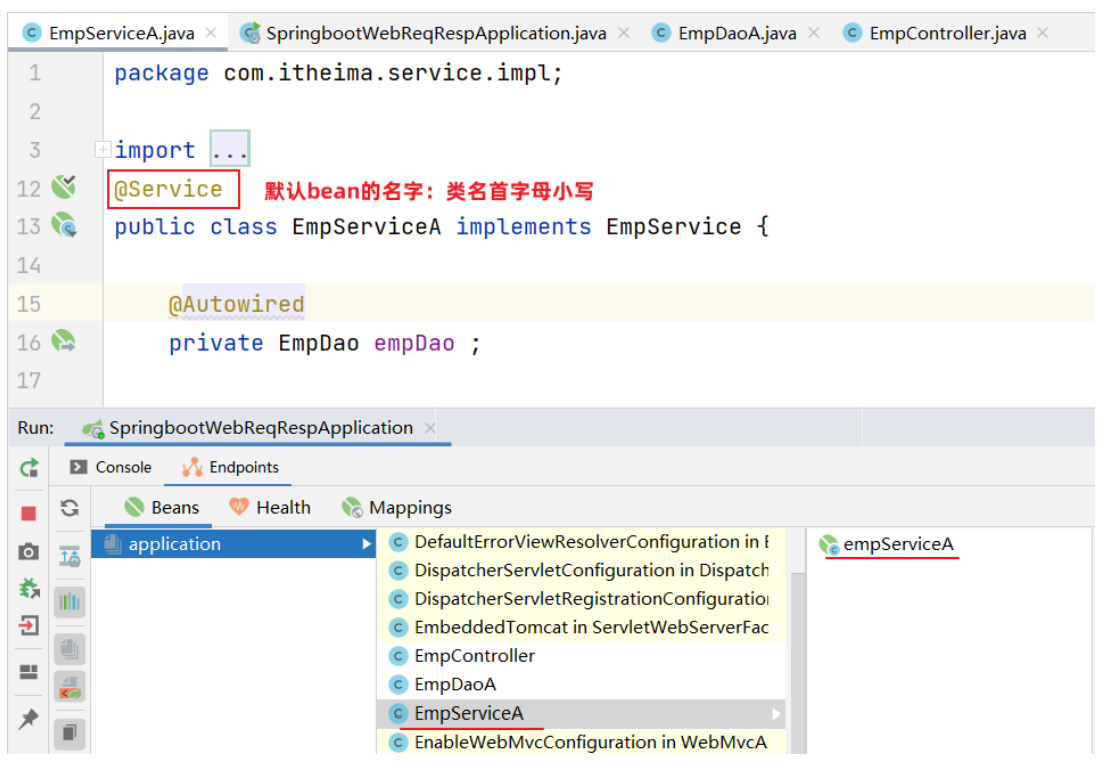This screenshot has height=762, width=1102.
Task: Click the Spring gutter icon on line 13
Action: click(x=64, y=225)
